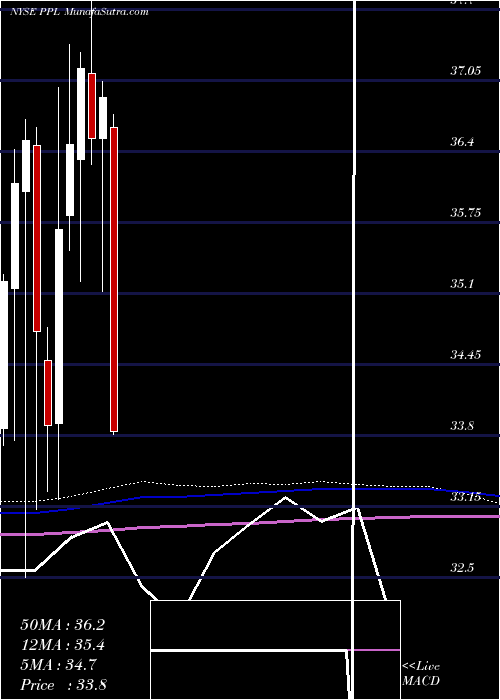Select the 34.45 price axis label
This screenshot has height=700, width=500.
[465, 354]
